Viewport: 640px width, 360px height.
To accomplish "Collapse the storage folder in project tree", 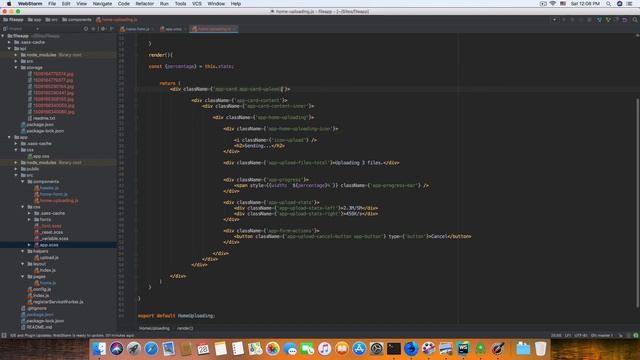I will (16, 67).
